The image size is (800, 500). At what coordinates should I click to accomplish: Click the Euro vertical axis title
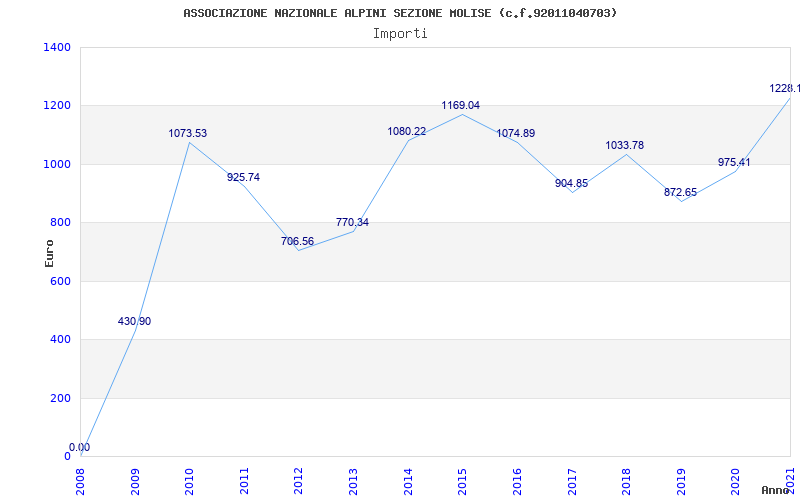[49, 253]
